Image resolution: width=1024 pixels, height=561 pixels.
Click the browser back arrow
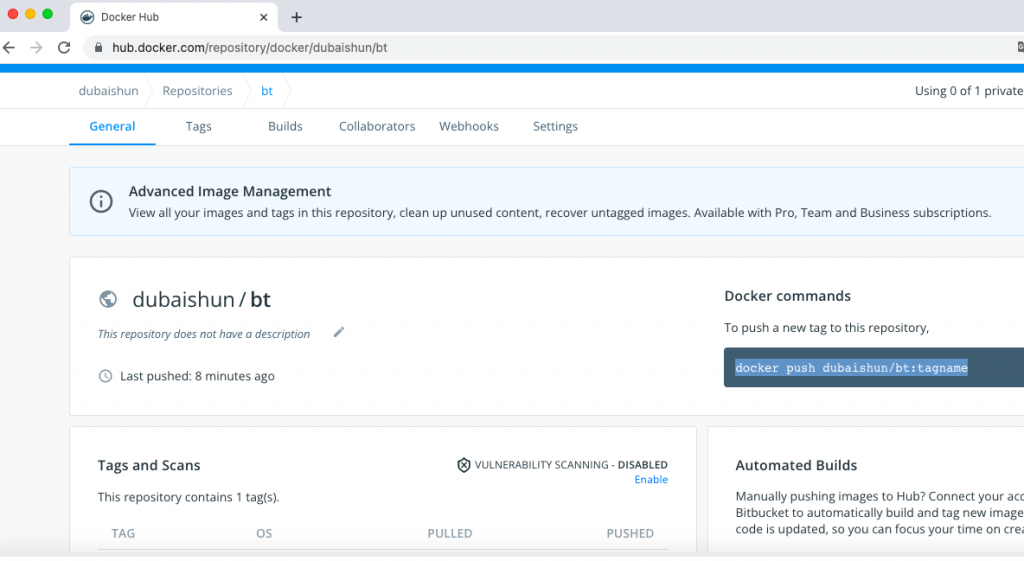pyautogui.click(x=9, y=48)
